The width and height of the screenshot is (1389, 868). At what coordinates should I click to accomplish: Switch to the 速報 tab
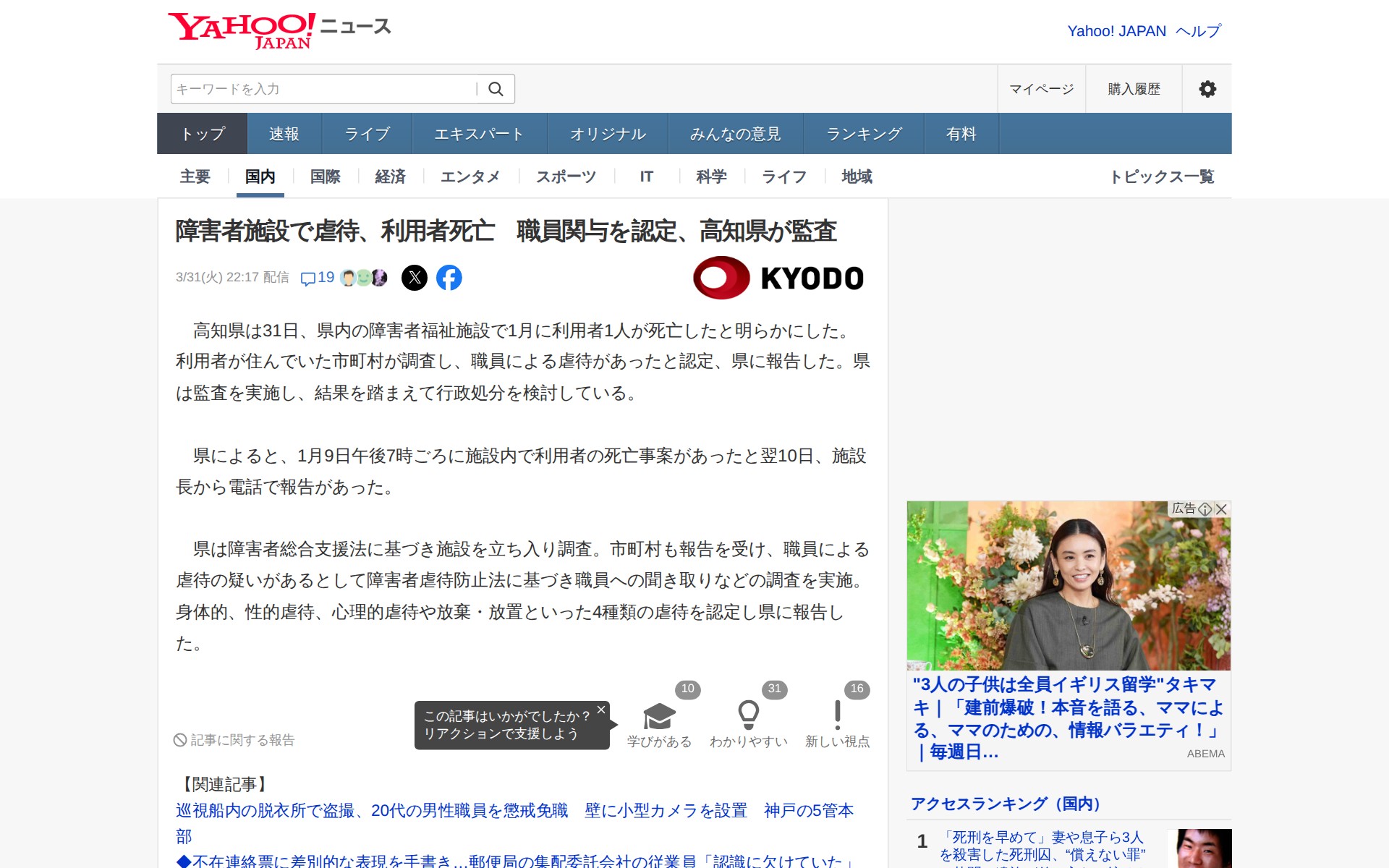coord(284,134)
